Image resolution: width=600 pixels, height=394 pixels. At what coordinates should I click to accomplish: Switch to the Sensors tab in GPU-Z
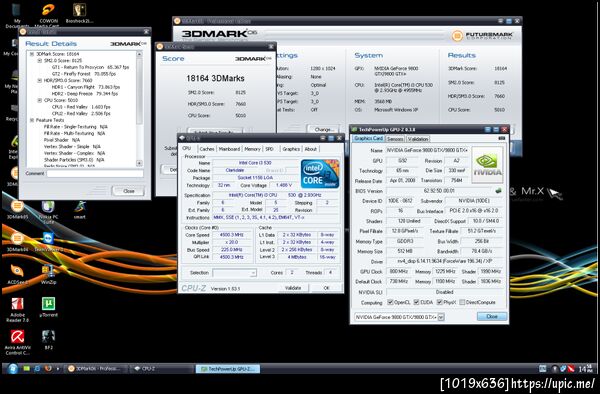395,139
